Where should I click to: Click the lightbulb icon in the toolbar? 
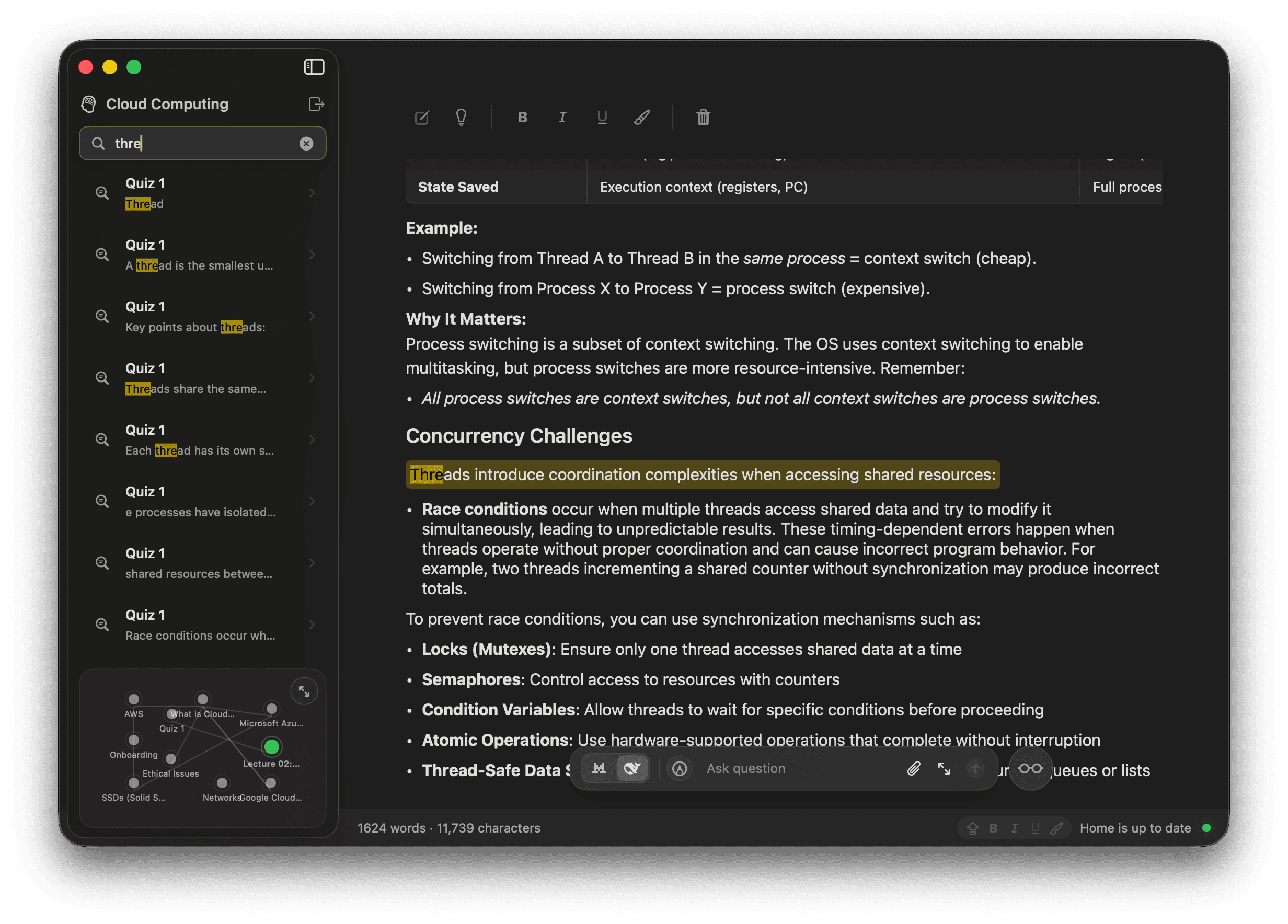coord(461,118)
